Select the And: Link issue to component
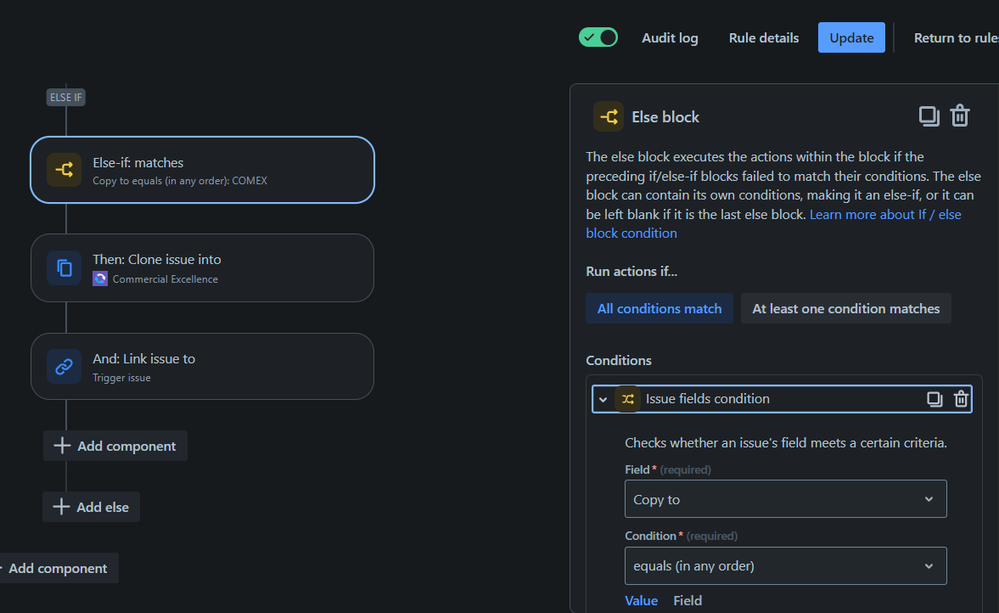Image resolution: width=999 pixels, height=613 pixels. tap(202, 366)
